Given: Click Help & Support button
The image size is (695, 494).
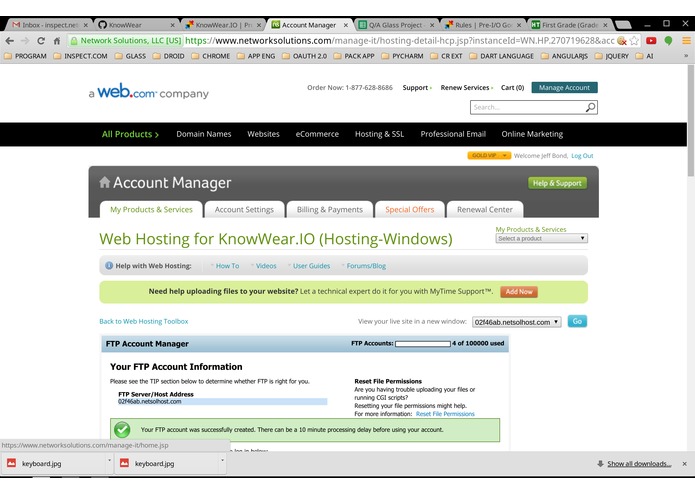Looking at the screenshot, I should click(x=557, y=183).
